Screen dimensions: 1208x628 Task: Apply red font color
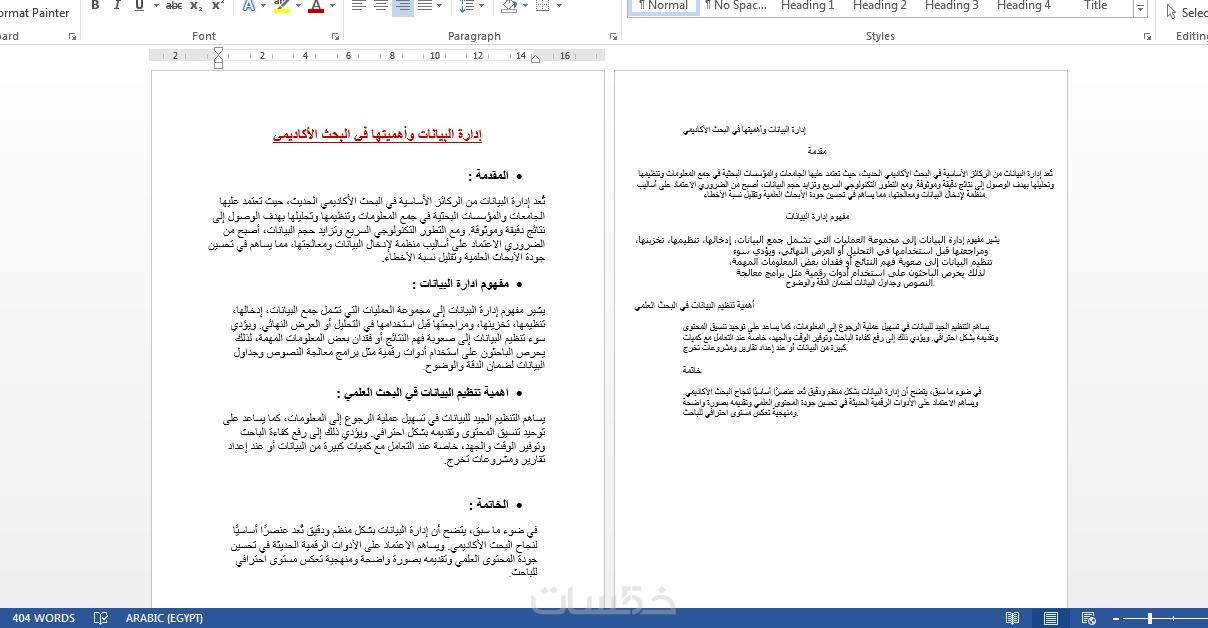(x=316, y=6)
